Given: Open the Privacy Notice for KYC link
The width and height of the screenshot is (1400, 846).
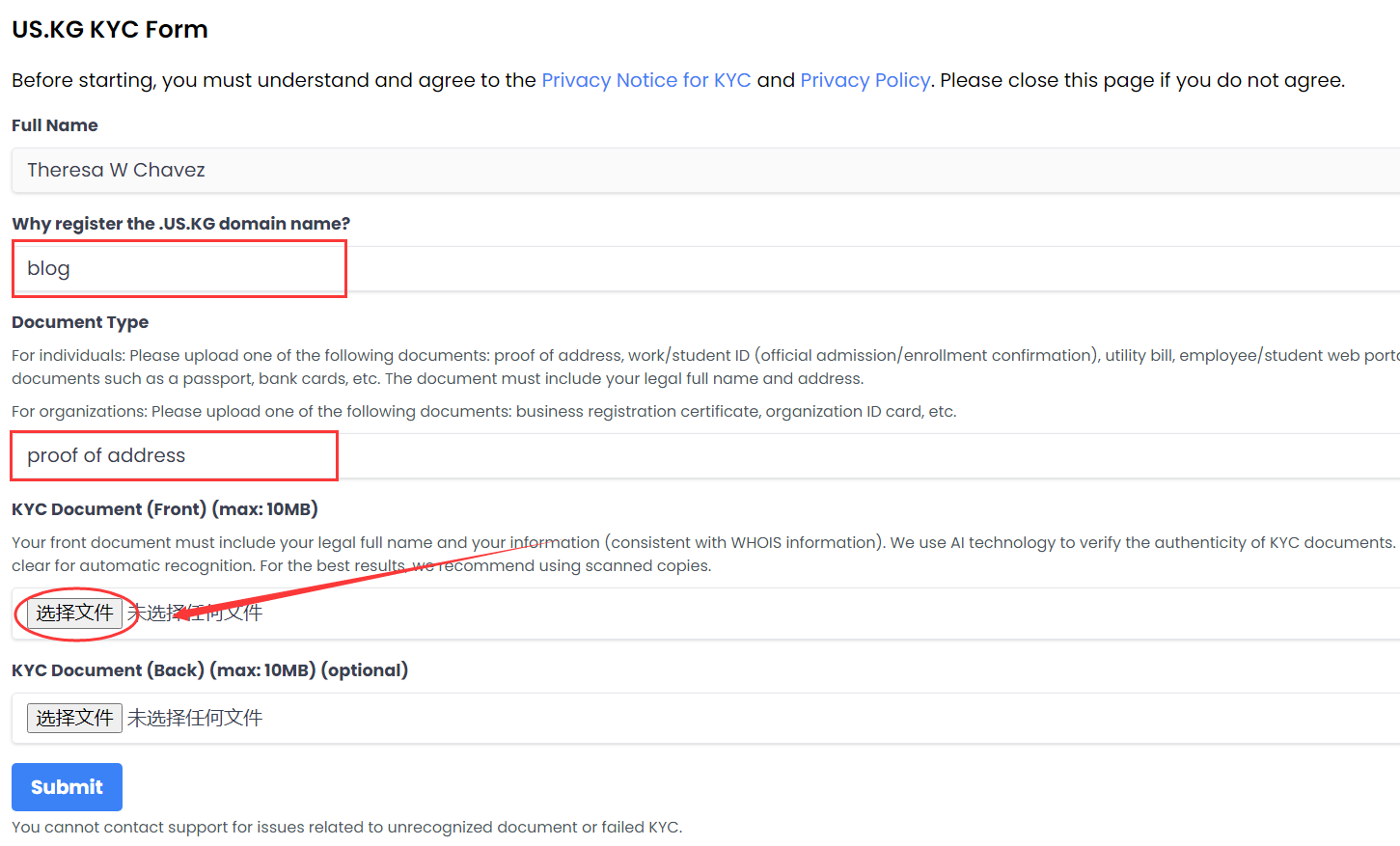Looking at the screenshot, I should pos(645,80).
